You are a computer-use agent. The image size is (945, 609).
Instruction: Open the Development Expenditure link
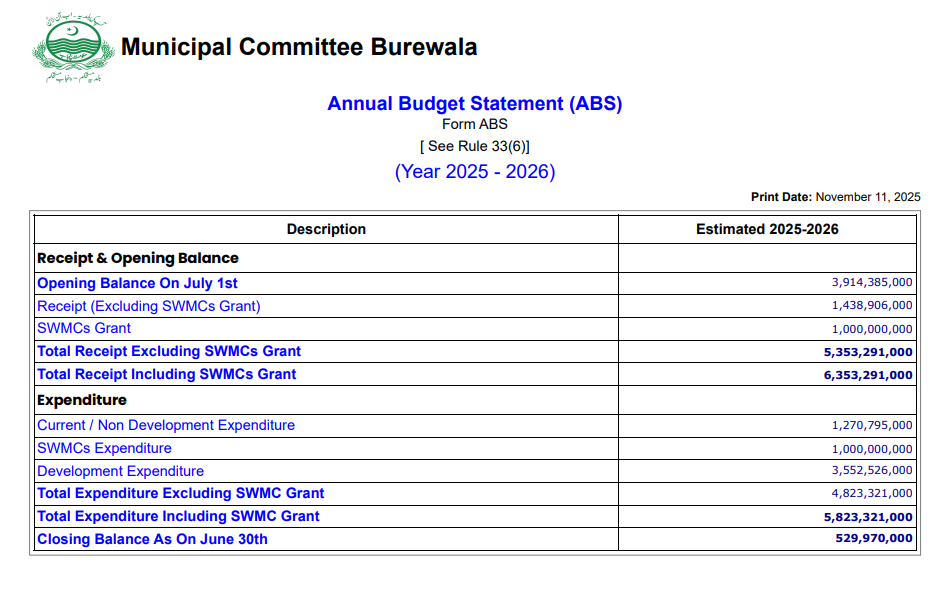(120, 471)
